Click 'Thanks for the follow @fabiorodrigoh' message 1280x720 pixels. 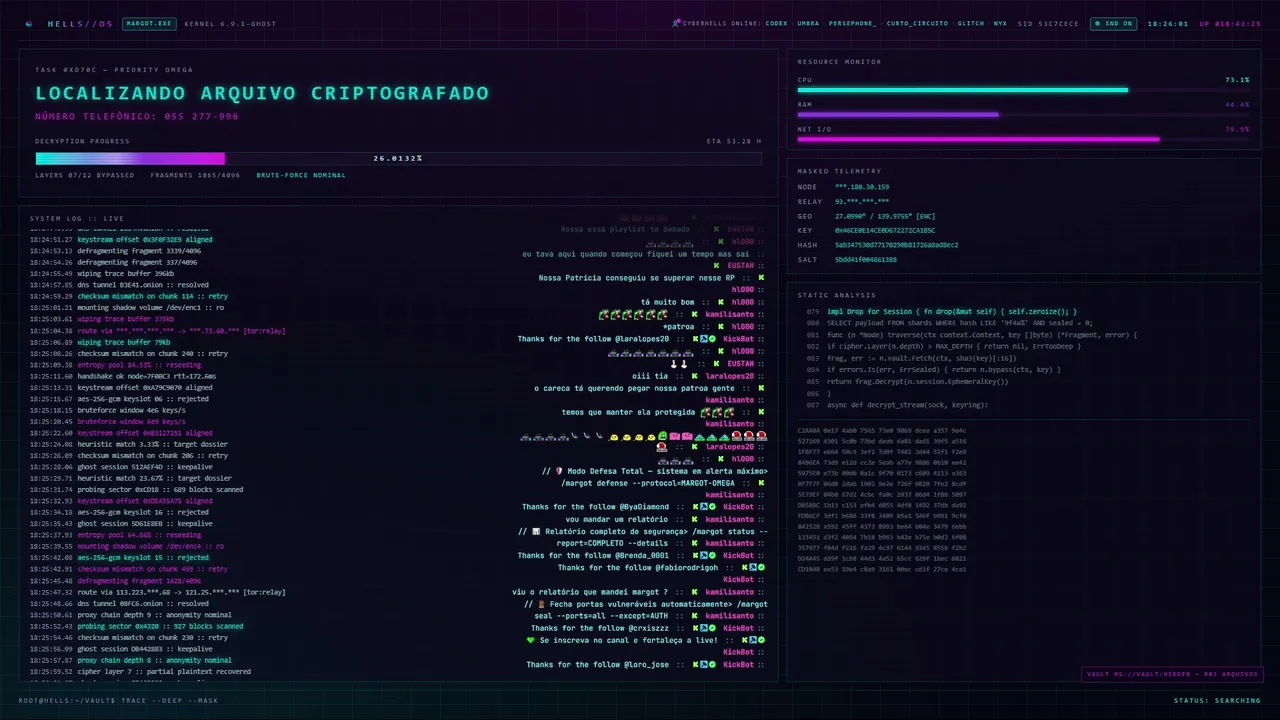tap(638, 567)
